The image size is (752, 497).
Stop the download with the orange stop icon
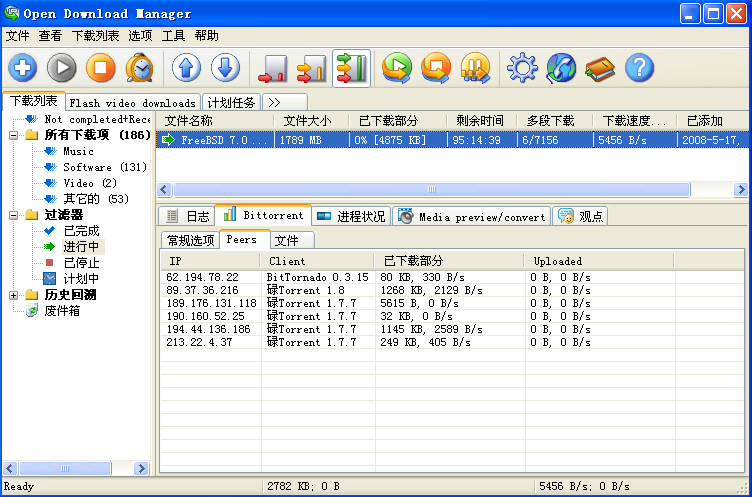coord(100,68)
